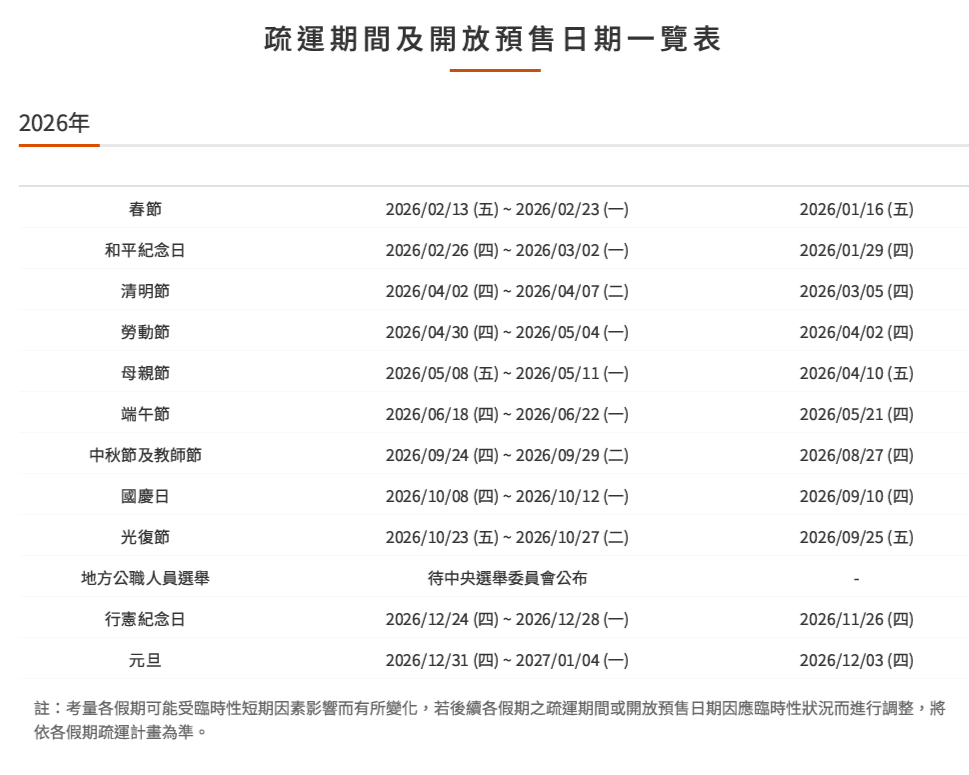Image resolution: width=969 pixels, height=775 pixels.
Task: Click the 和平紀念日 row label
Action: (x=145, y=251)
